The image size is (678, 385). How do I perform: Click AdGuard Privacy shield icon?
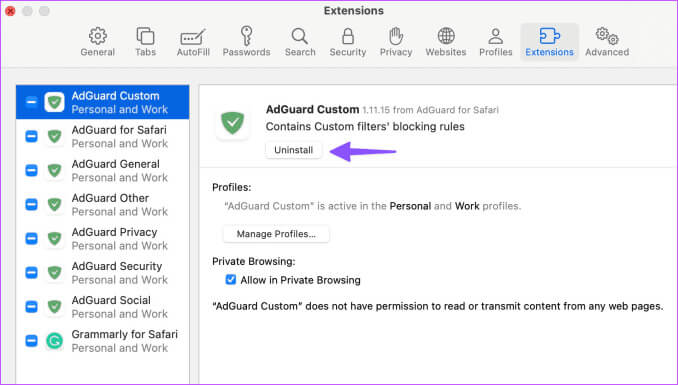click(54, 238)
